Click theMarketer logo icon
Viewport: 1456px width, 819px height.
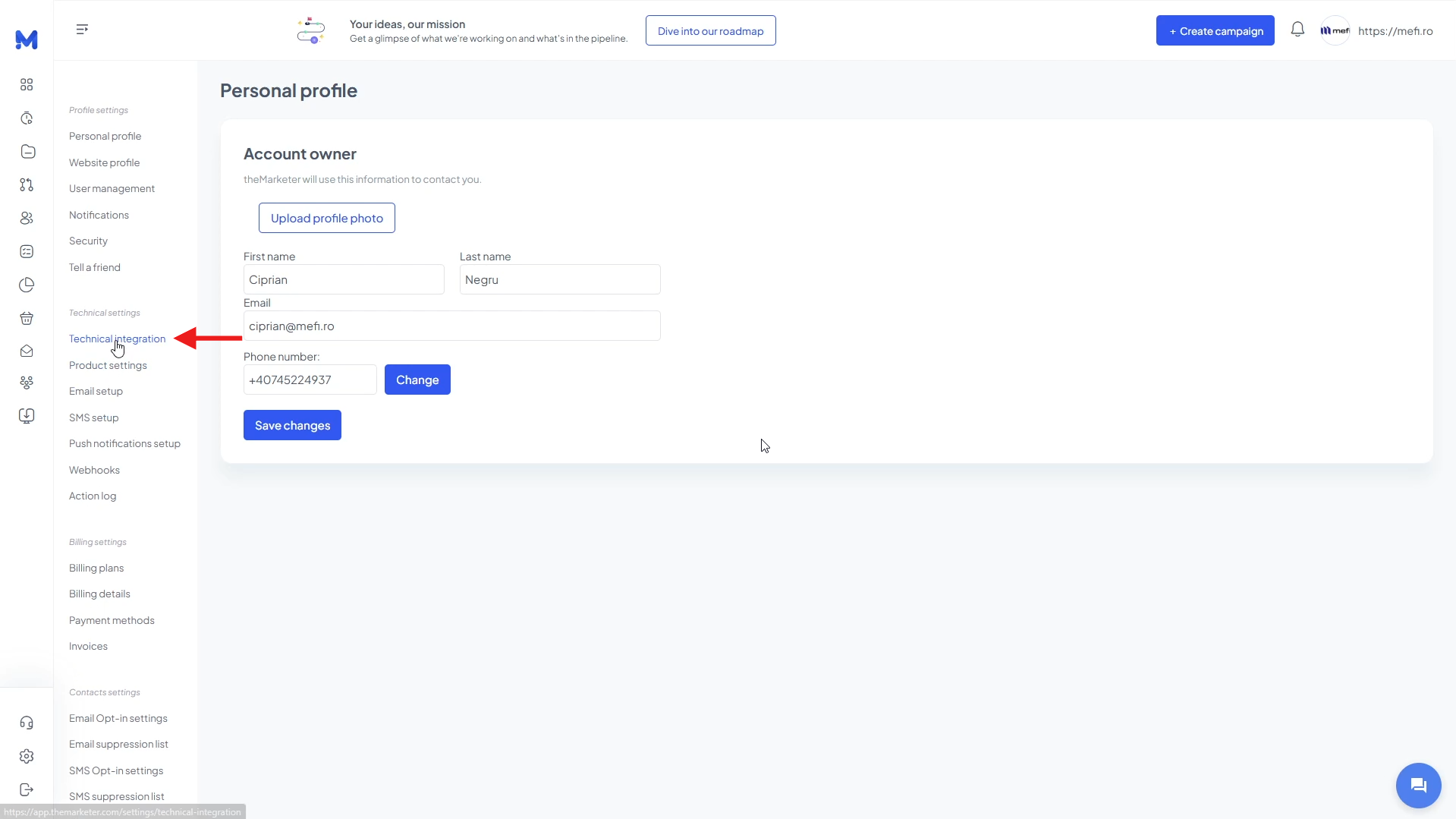[27, 39]
